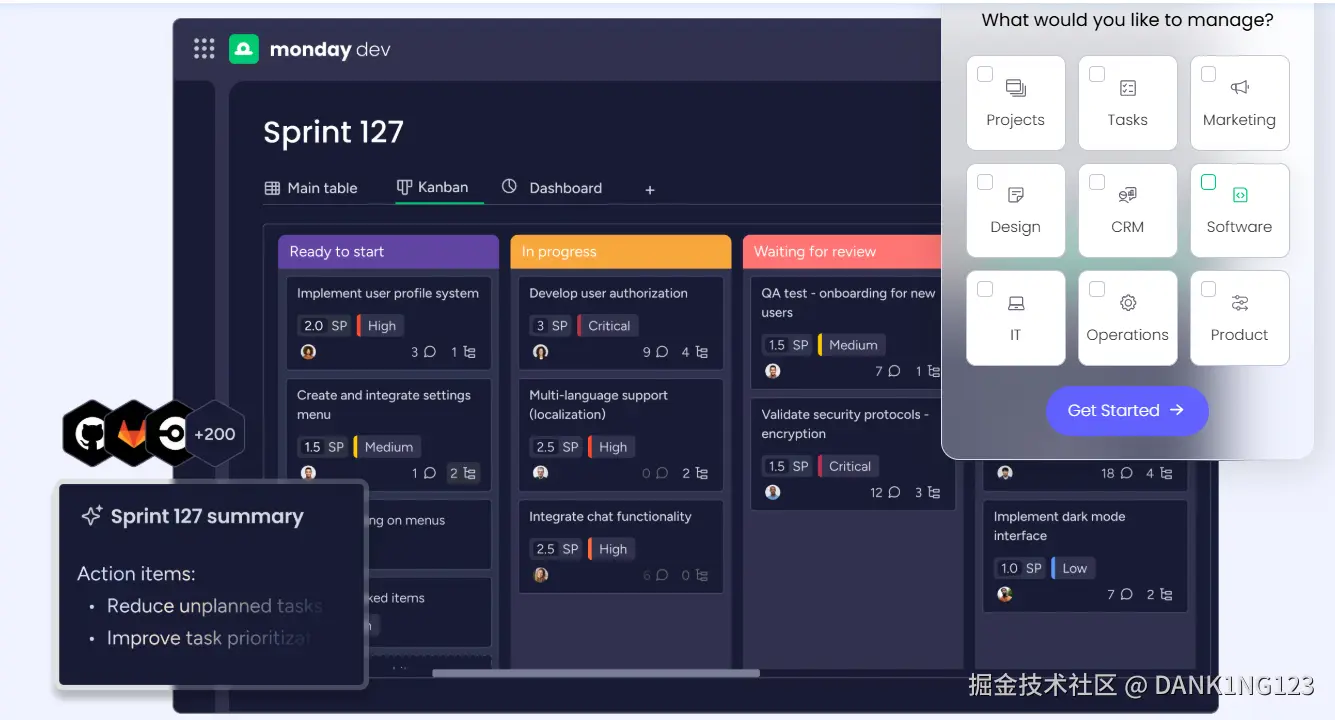Open comments on Develop user authorization card
Image resolution: width=1335 pixels, height=720 pixels.
coord(655,352)
